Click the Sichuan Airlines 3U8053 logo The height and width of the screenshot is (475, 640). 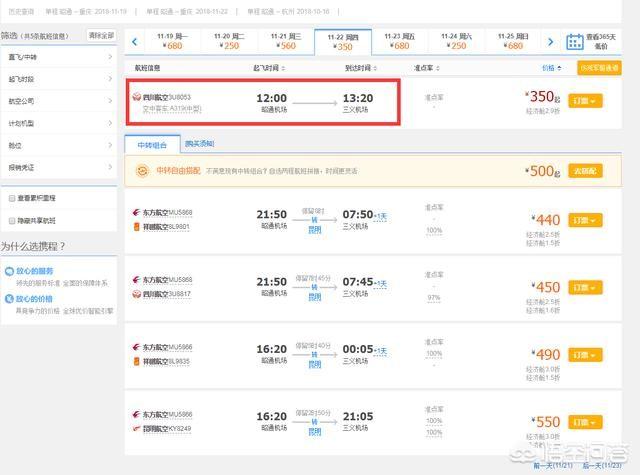point(137,98)
